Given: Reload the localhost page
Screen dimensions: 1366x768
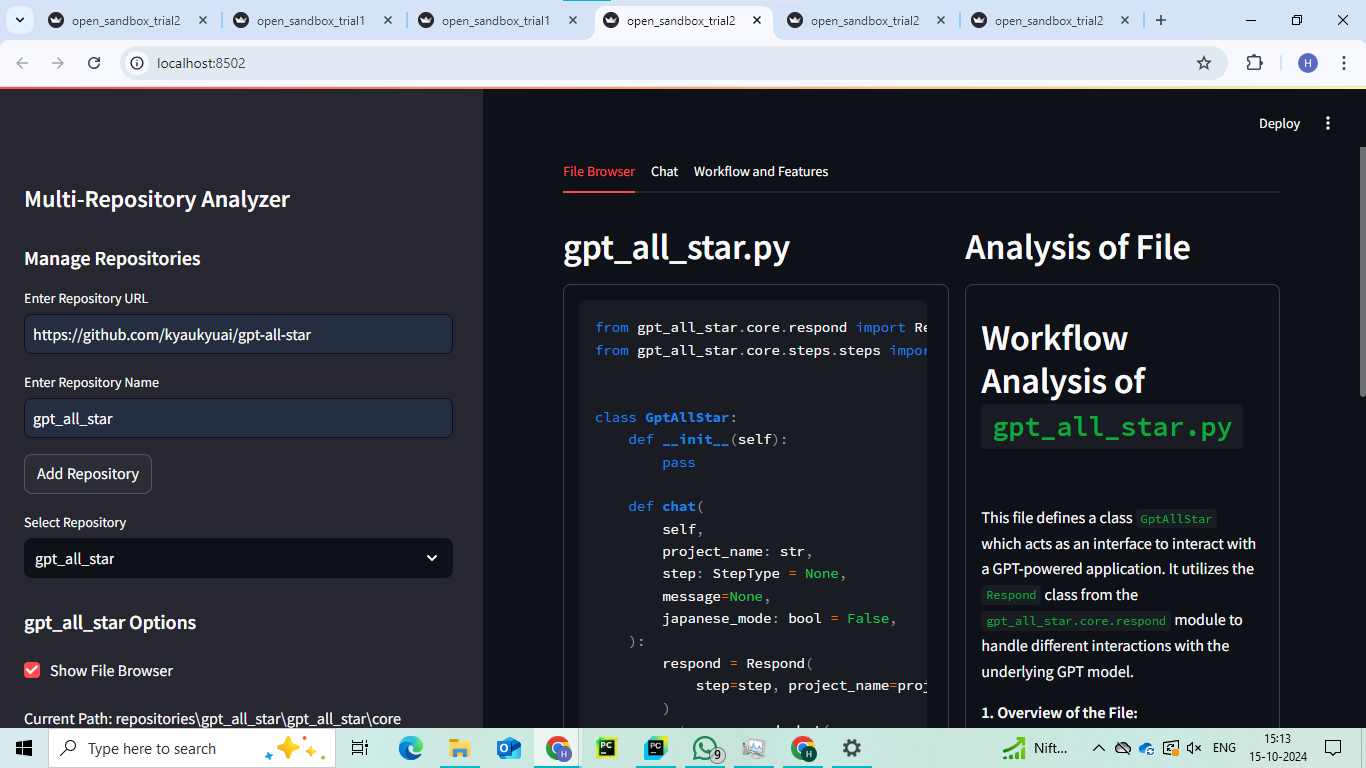Looking at the screenshot, I should pos(94,63).
